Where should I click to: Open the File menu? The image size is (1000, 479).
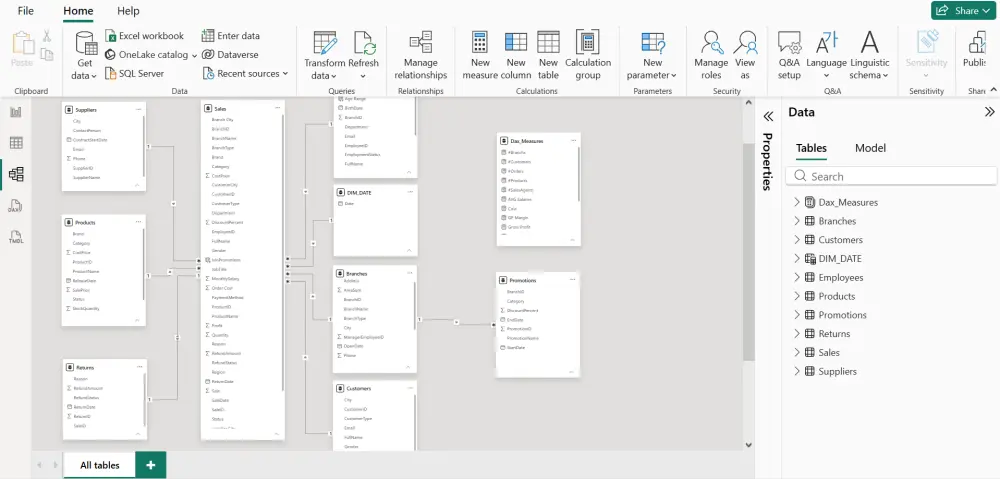click(26, 11)
